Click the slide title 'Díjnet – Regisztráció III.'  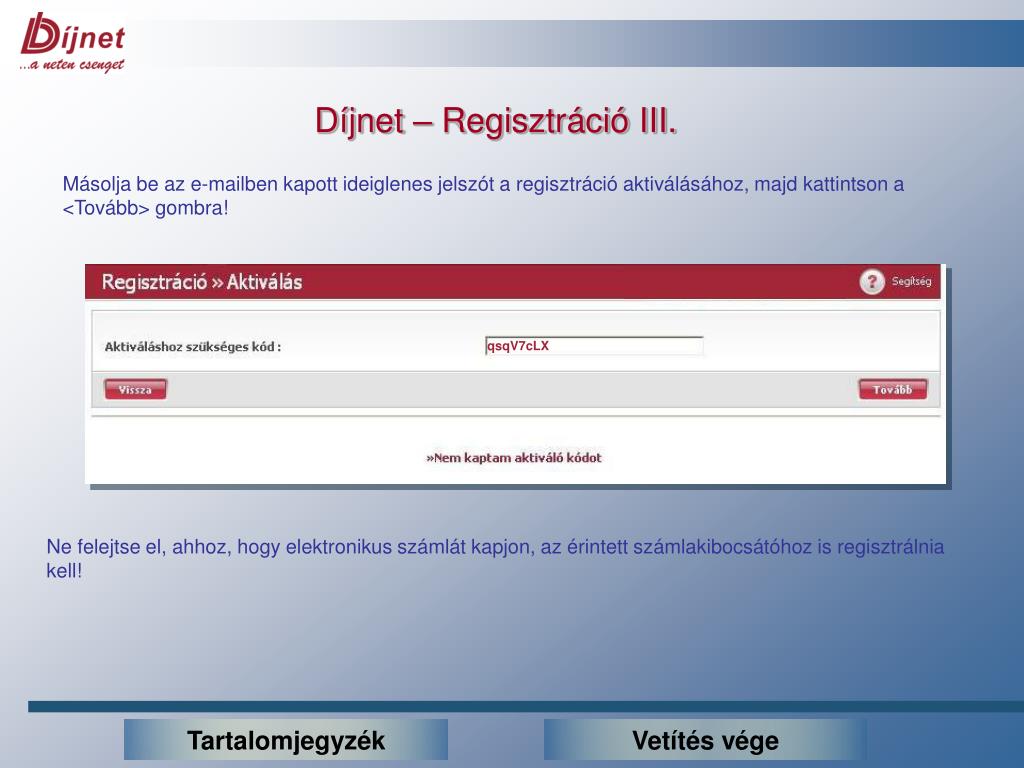(496, 121)
